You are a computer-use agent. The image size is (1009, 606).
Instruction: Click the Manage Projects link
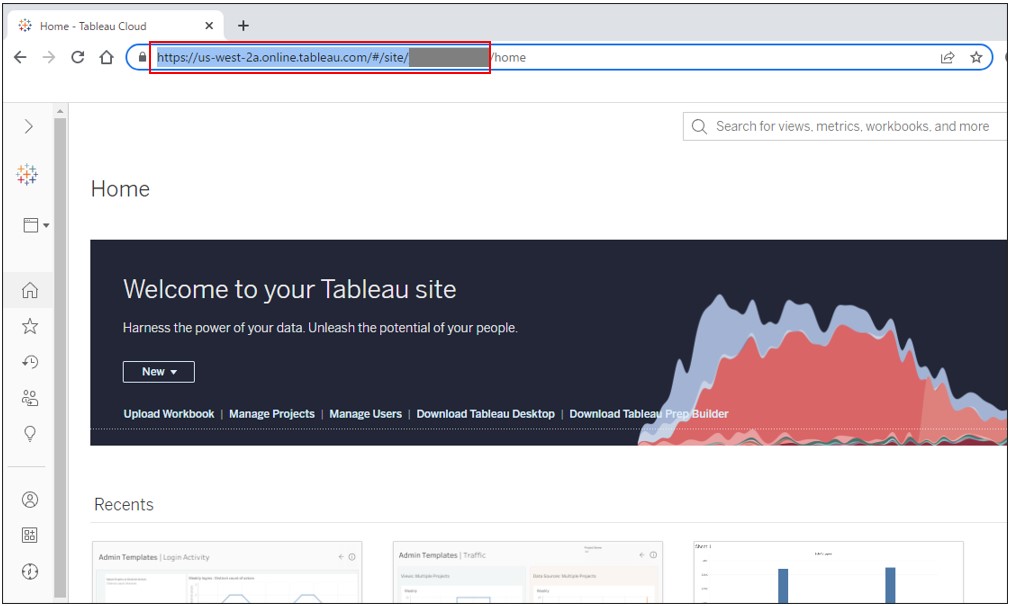272,414
